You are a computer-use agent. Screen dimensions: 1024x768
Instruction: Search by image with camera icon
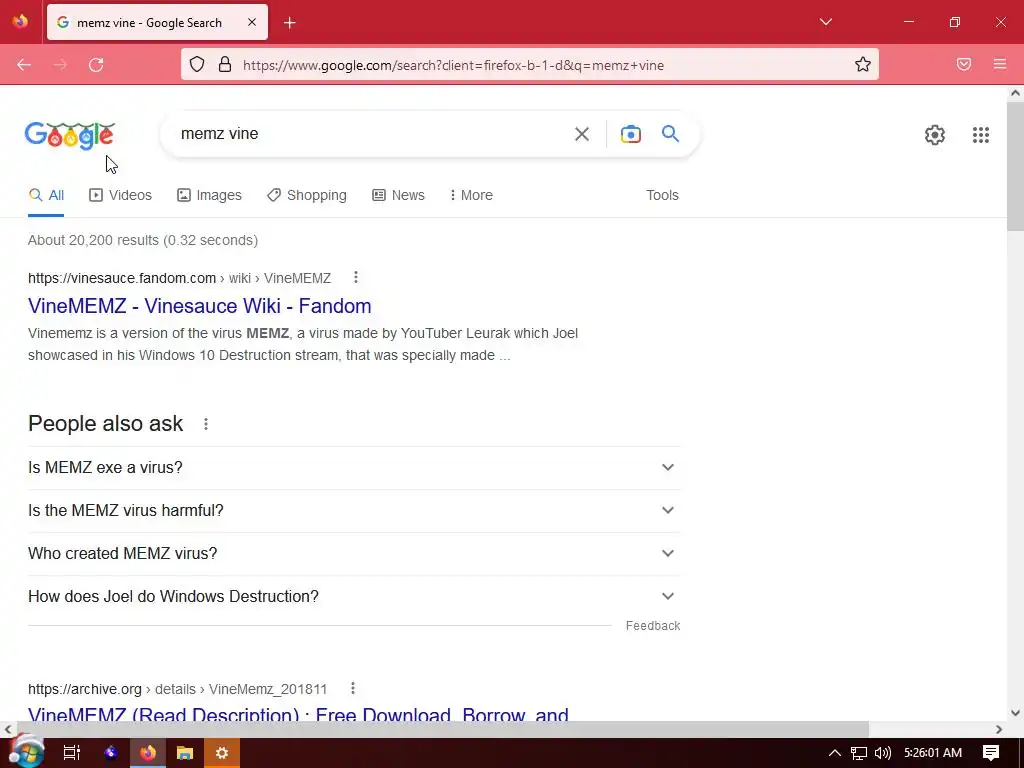631,134
